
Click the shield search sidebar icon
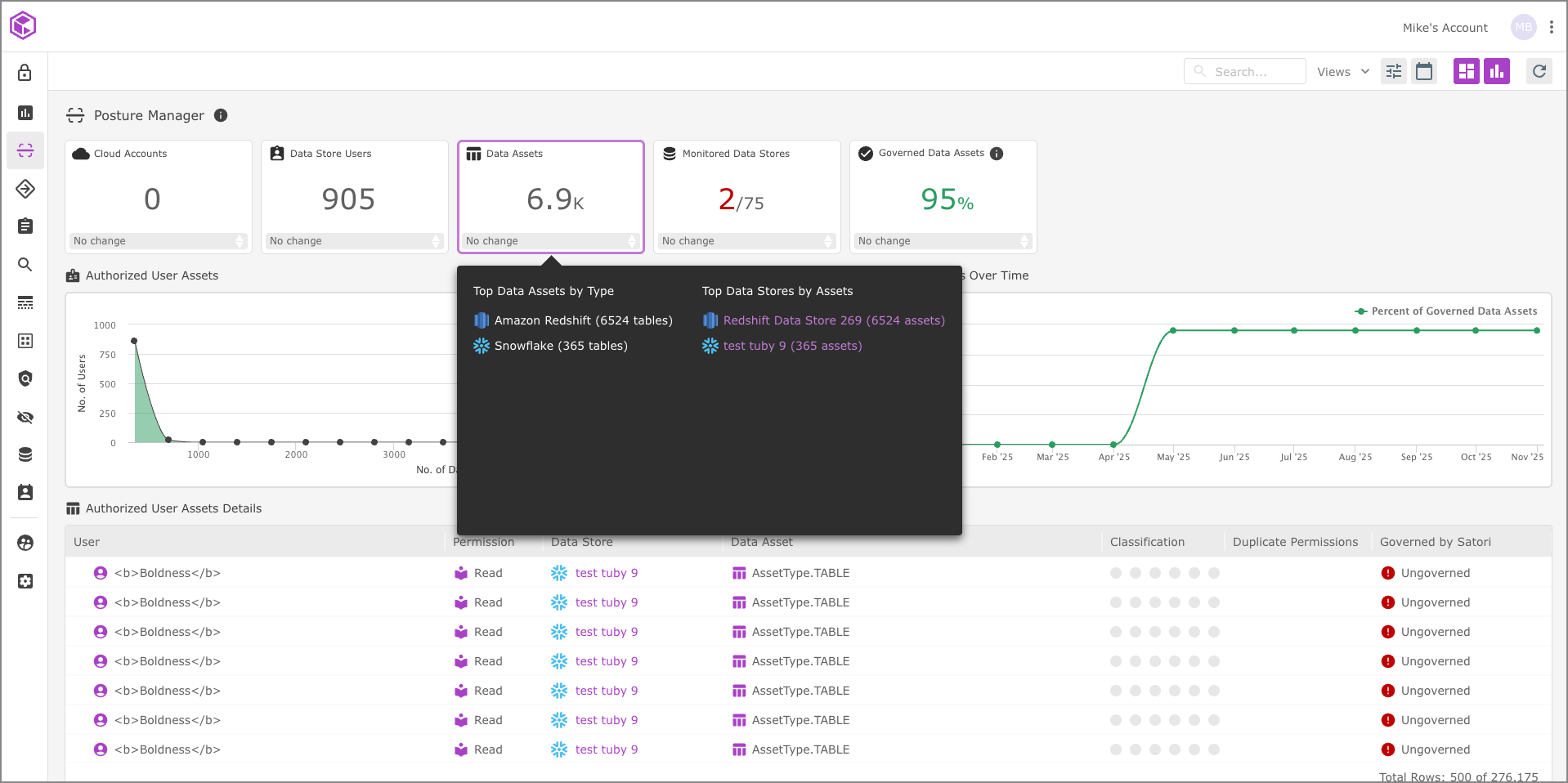(25, 378)
